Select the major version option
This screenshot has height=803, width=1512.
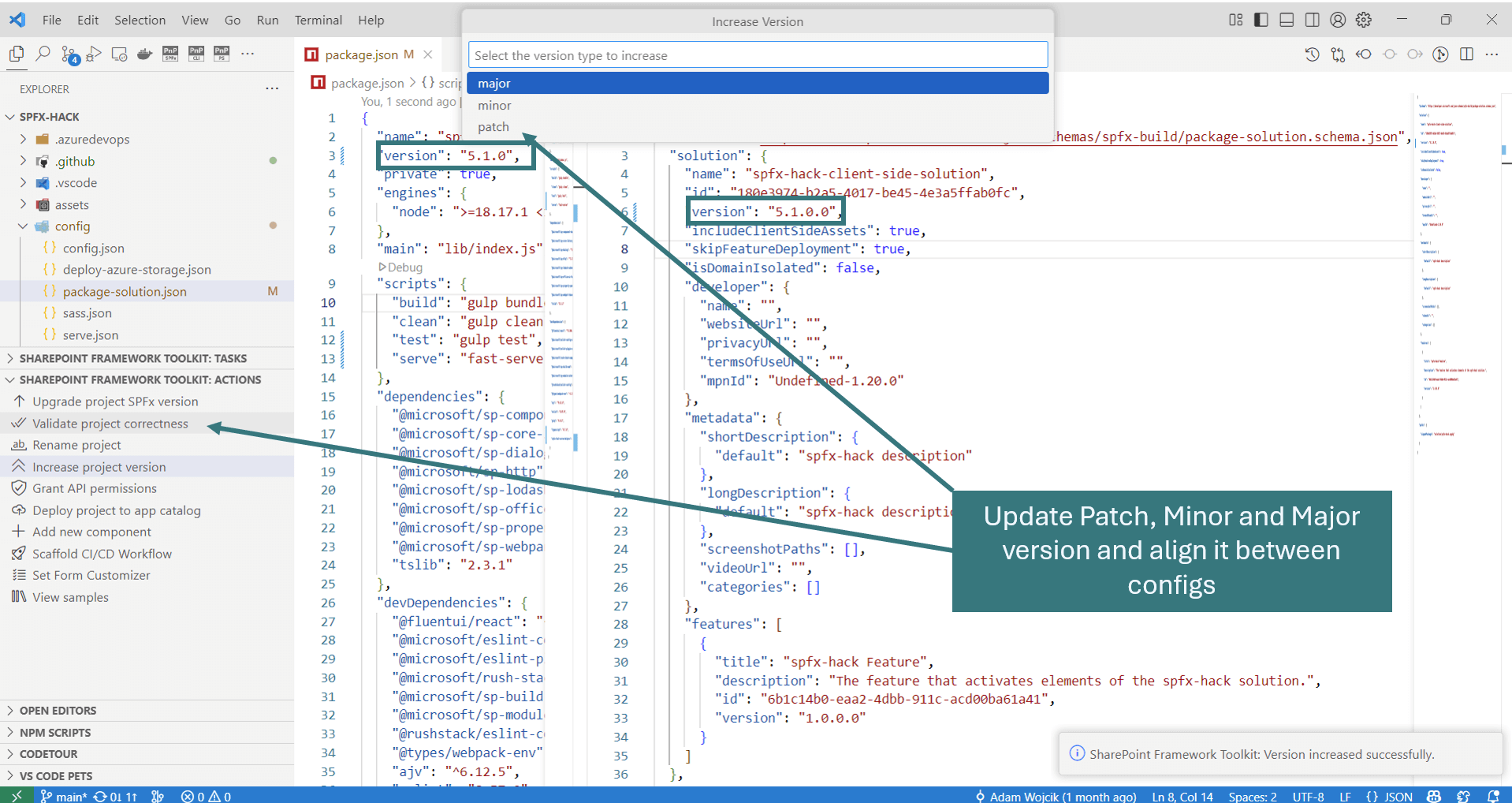click(758, 83)
